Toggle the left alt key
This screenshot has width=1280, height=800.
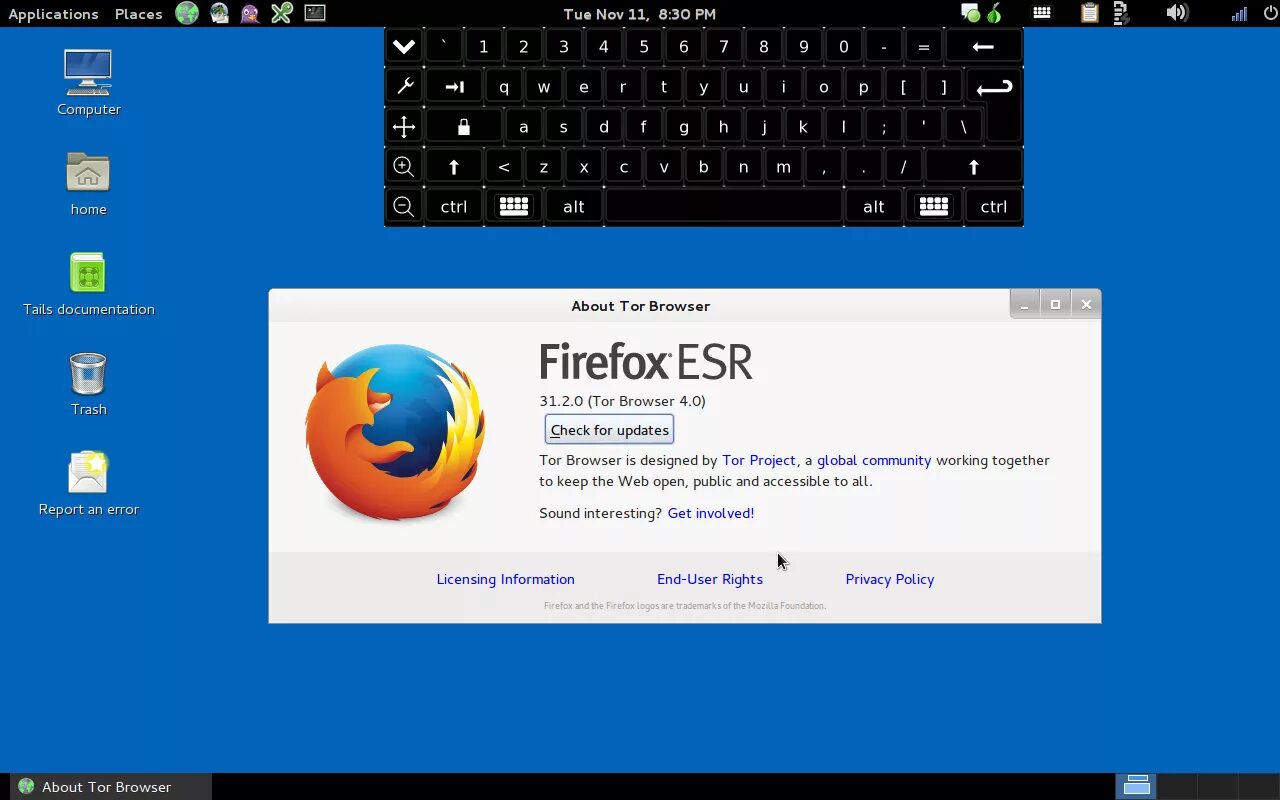click(x=573, y=206)
